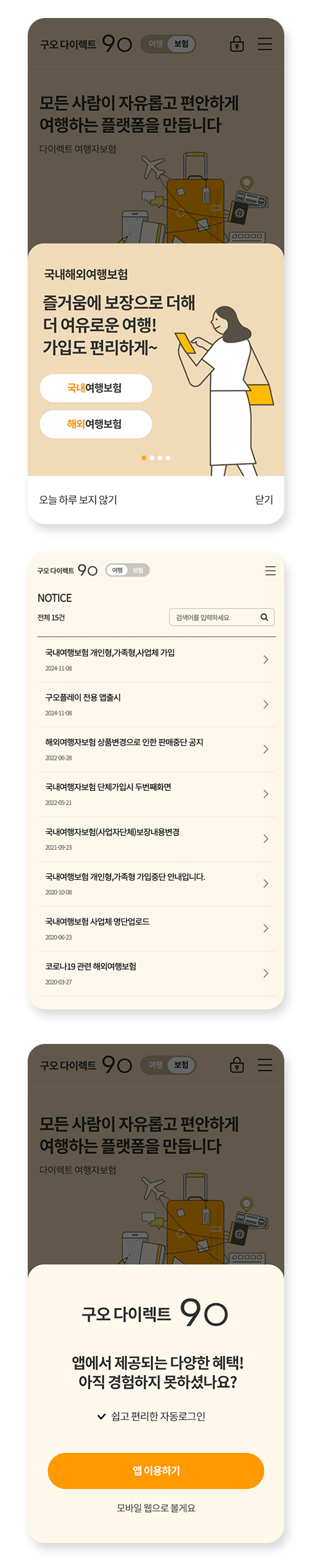This screenshot has width=312, height=1568.
Task: Click 구오 다이렉트 logo on NOTICE screen
Action: tap(67, 570)
